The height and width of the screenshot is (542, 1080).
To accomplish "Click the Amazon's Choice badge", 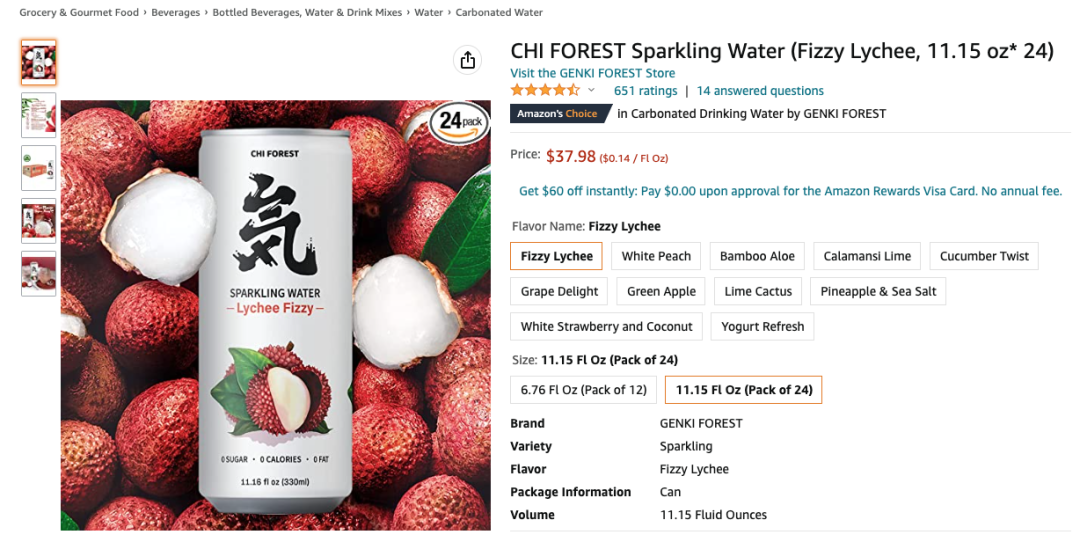I will point(557,114).
